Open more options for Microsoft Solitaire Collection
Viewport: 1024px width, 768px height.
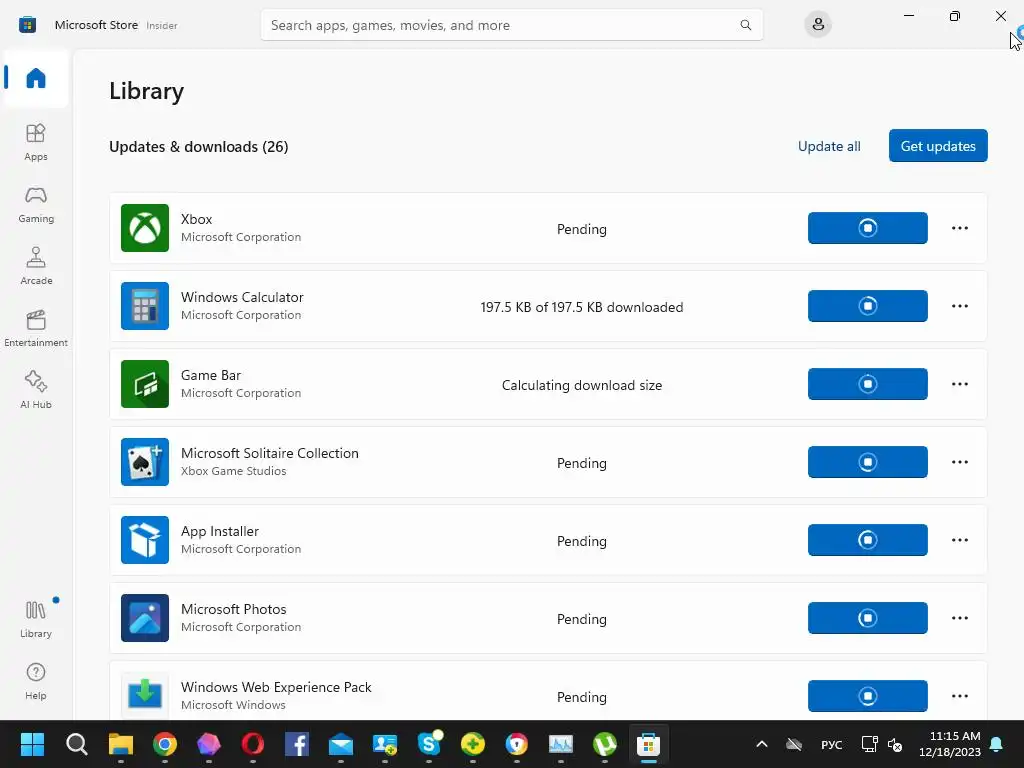point(959,462)
